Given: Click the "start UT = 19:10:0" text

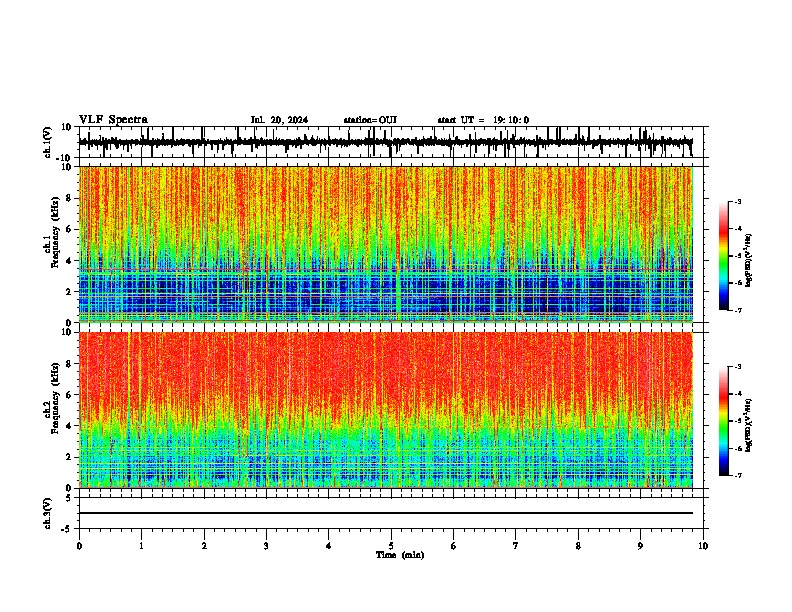Looking at the screenshot, I should [483, 120].
